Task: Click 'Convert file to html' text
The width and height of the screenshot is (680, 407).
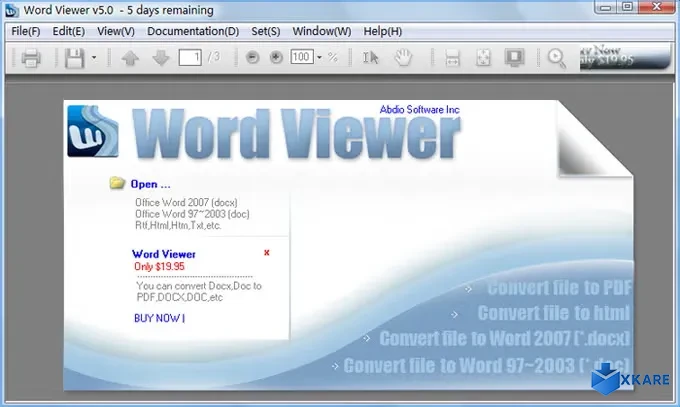Action: tap(554, 313)
